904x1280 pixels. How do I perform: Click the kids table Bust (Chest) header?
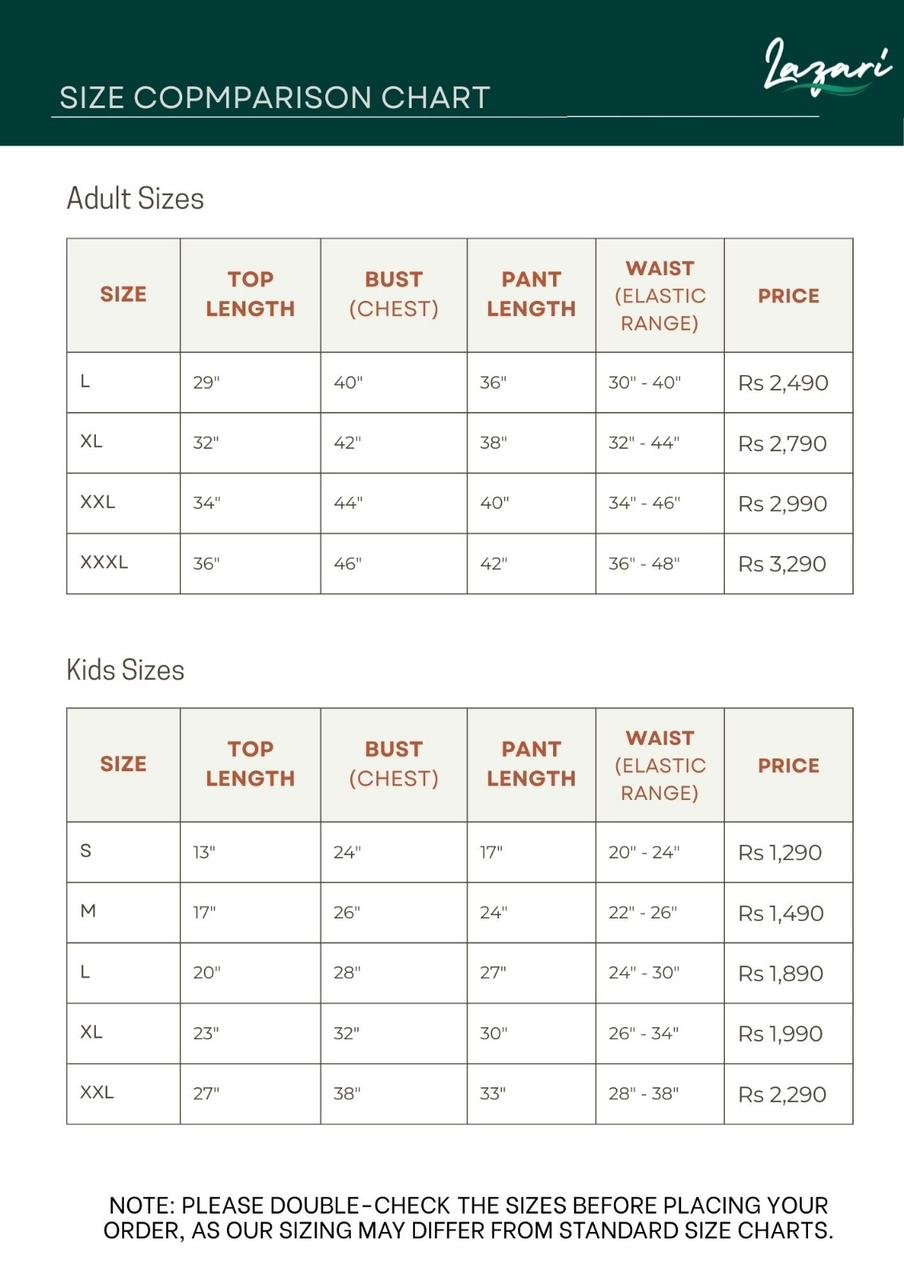pyautogui.click(x=393, y=764)
